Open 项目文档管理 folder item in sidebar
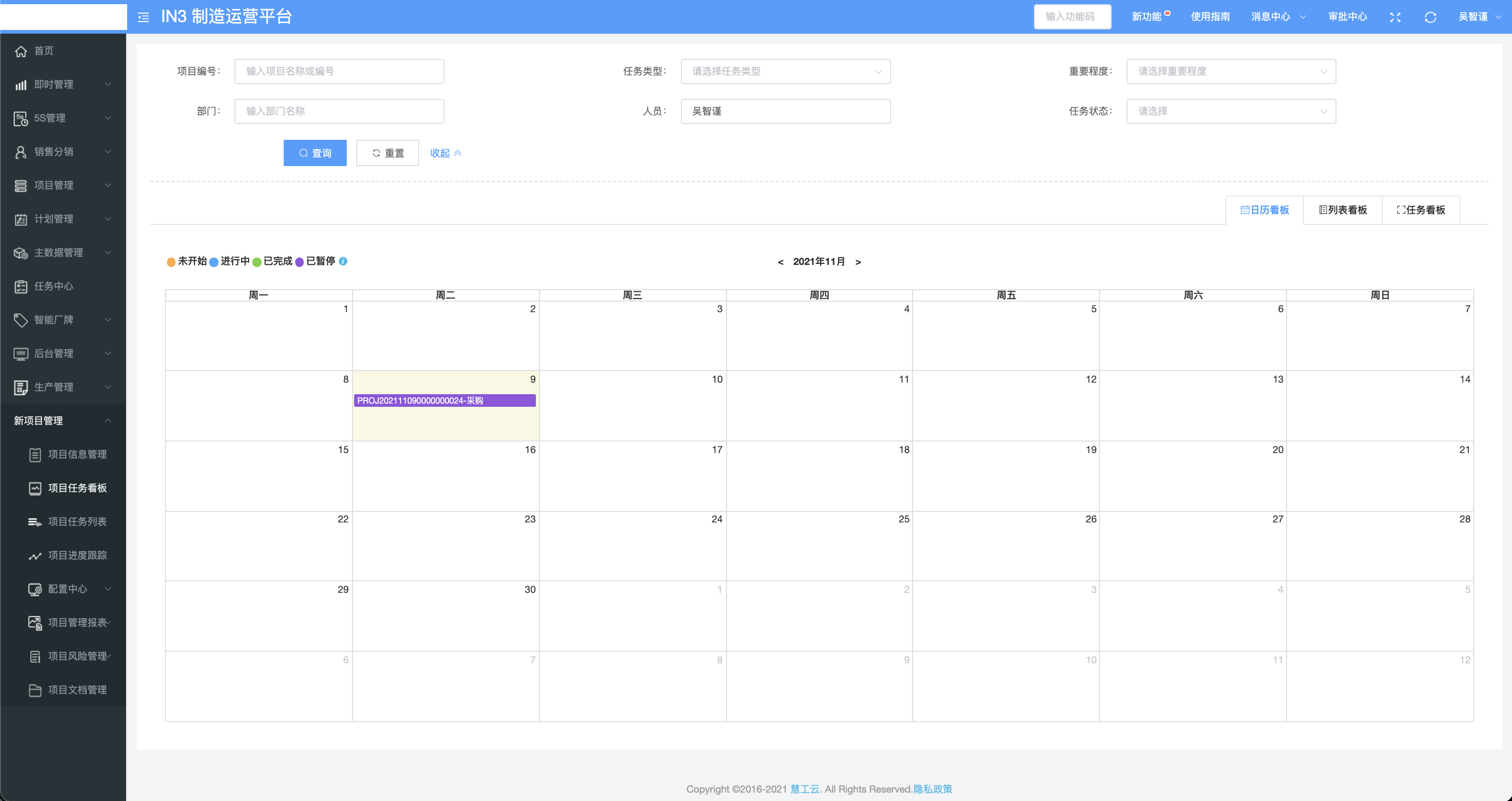 click(77, 690)
